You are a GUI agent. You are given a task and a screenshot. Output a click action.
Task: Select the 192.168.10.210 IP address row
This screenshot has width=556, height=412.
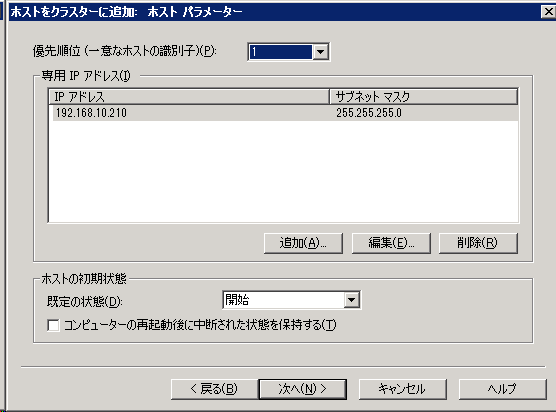(x=285, y=113)
